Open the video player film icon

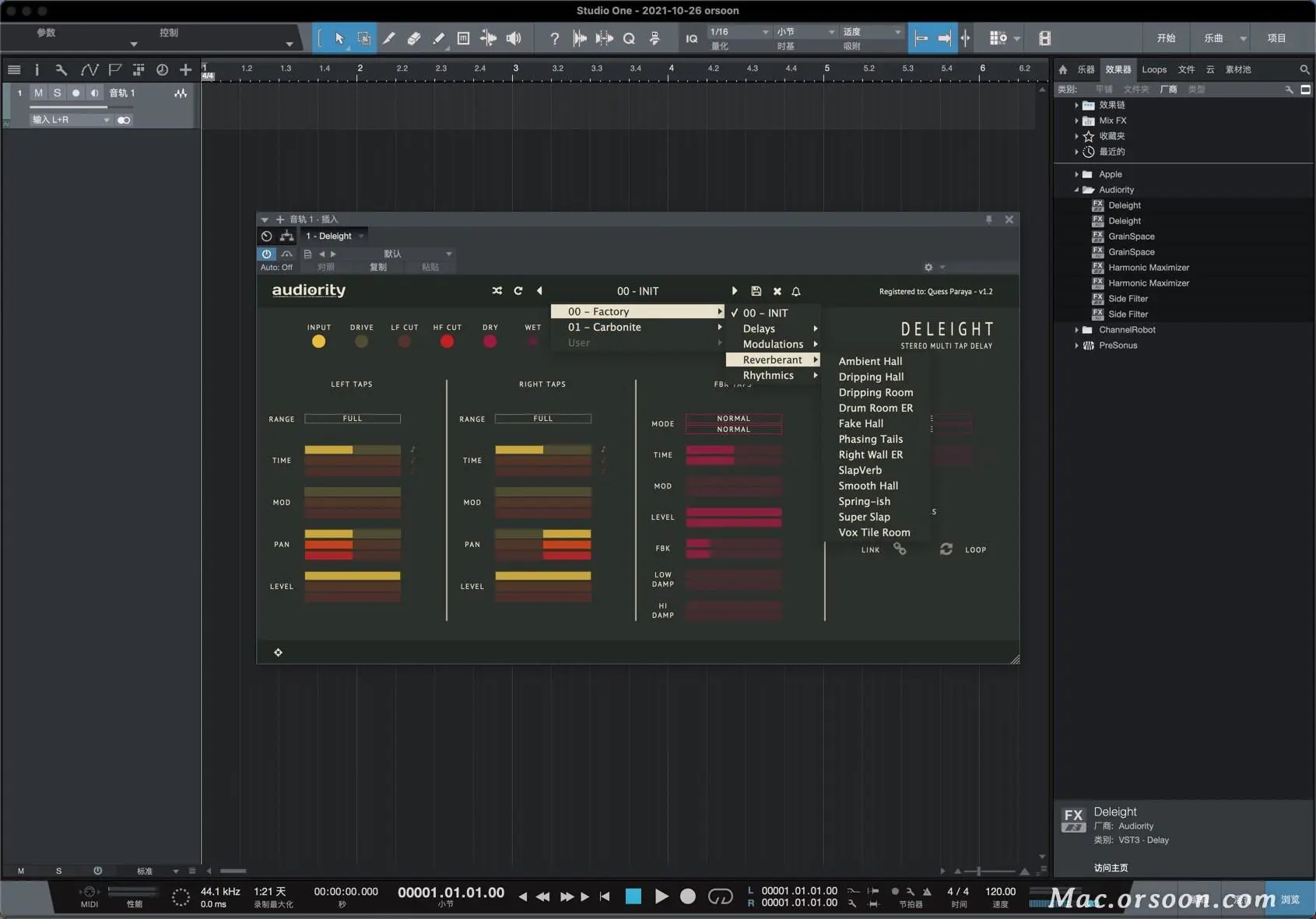1044,38
